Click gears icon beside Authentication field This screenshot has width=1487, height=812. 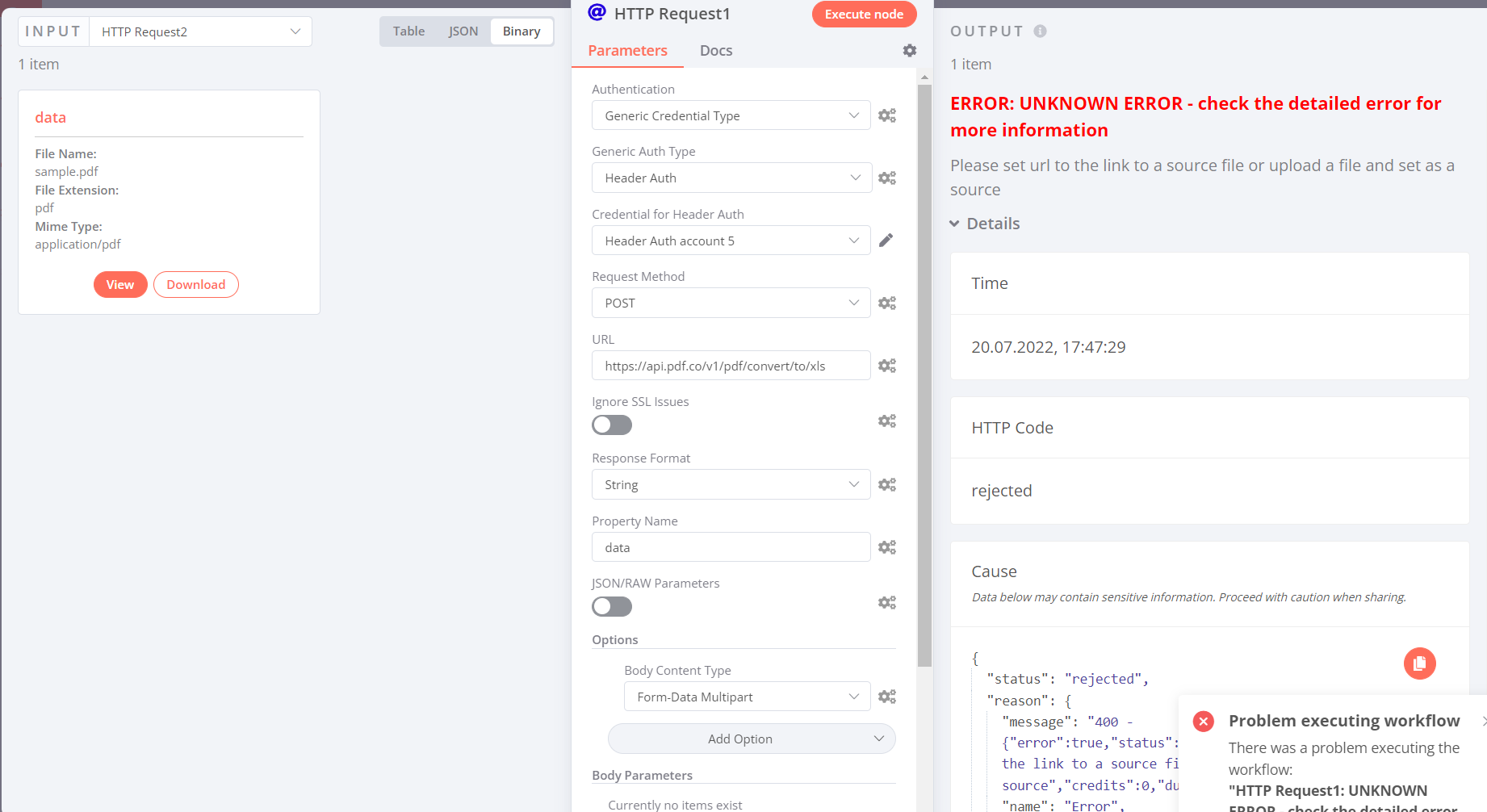[887, 115]
